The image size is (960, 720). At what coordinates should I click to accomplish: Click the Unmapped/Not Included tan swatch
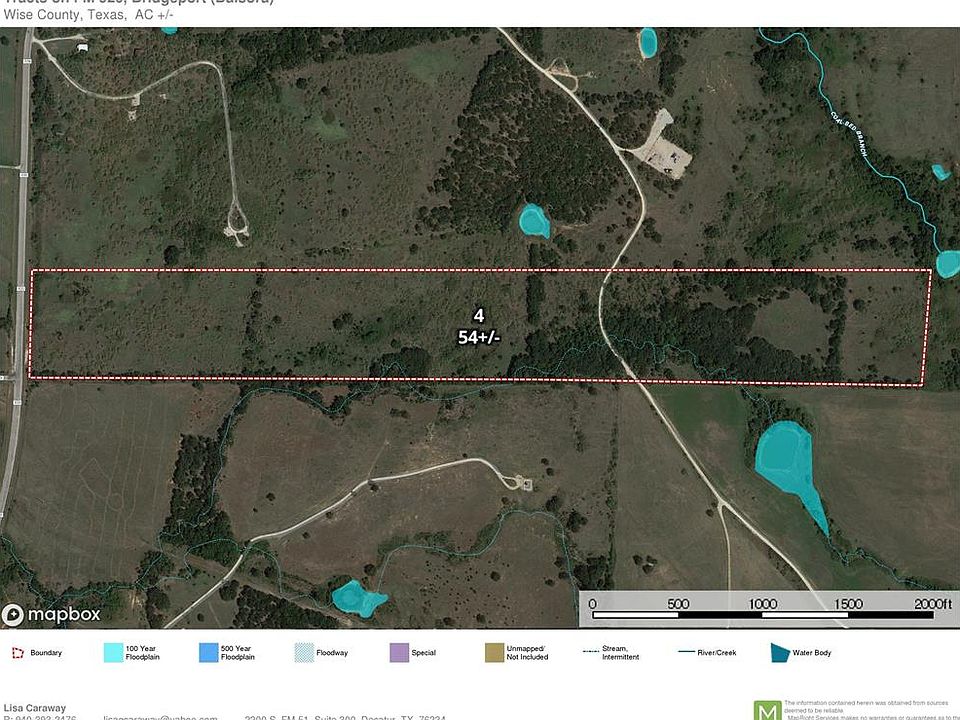click(x=492, y=653)
